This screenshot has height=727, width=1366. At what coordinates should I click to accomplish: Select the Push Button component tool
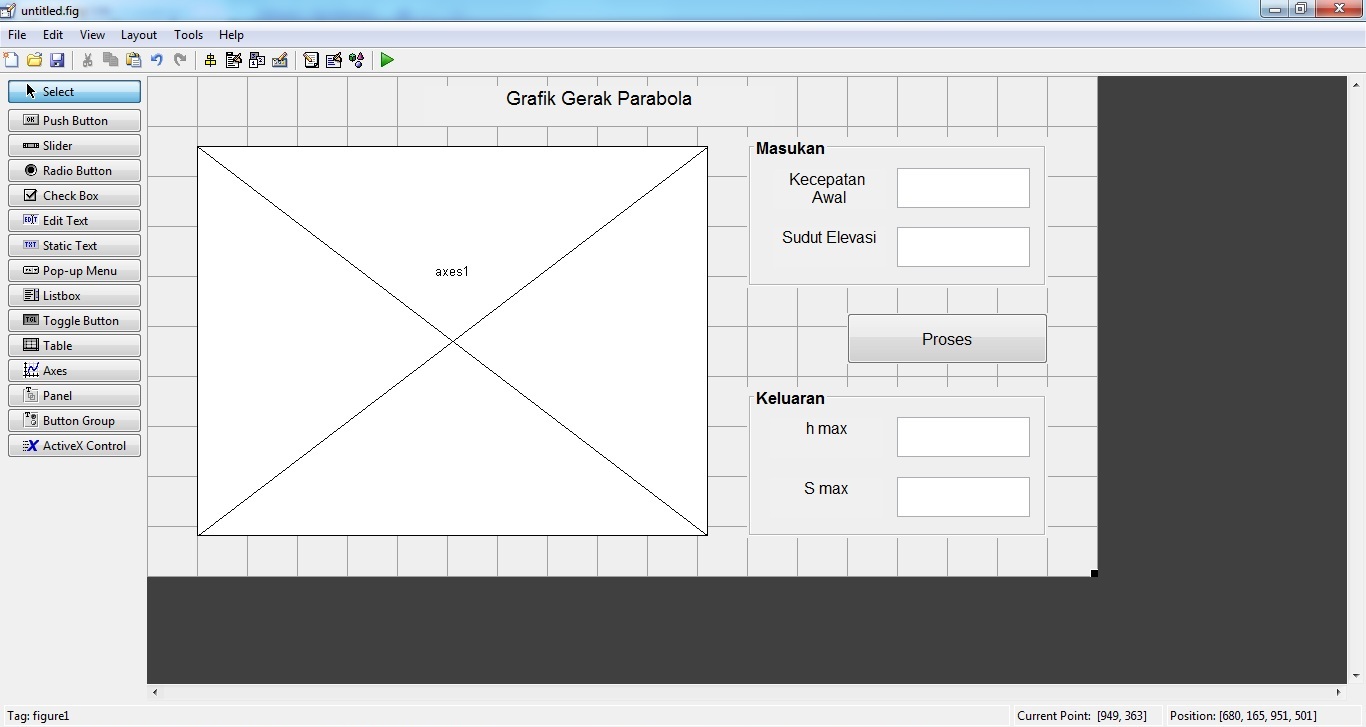coord(74,121)
